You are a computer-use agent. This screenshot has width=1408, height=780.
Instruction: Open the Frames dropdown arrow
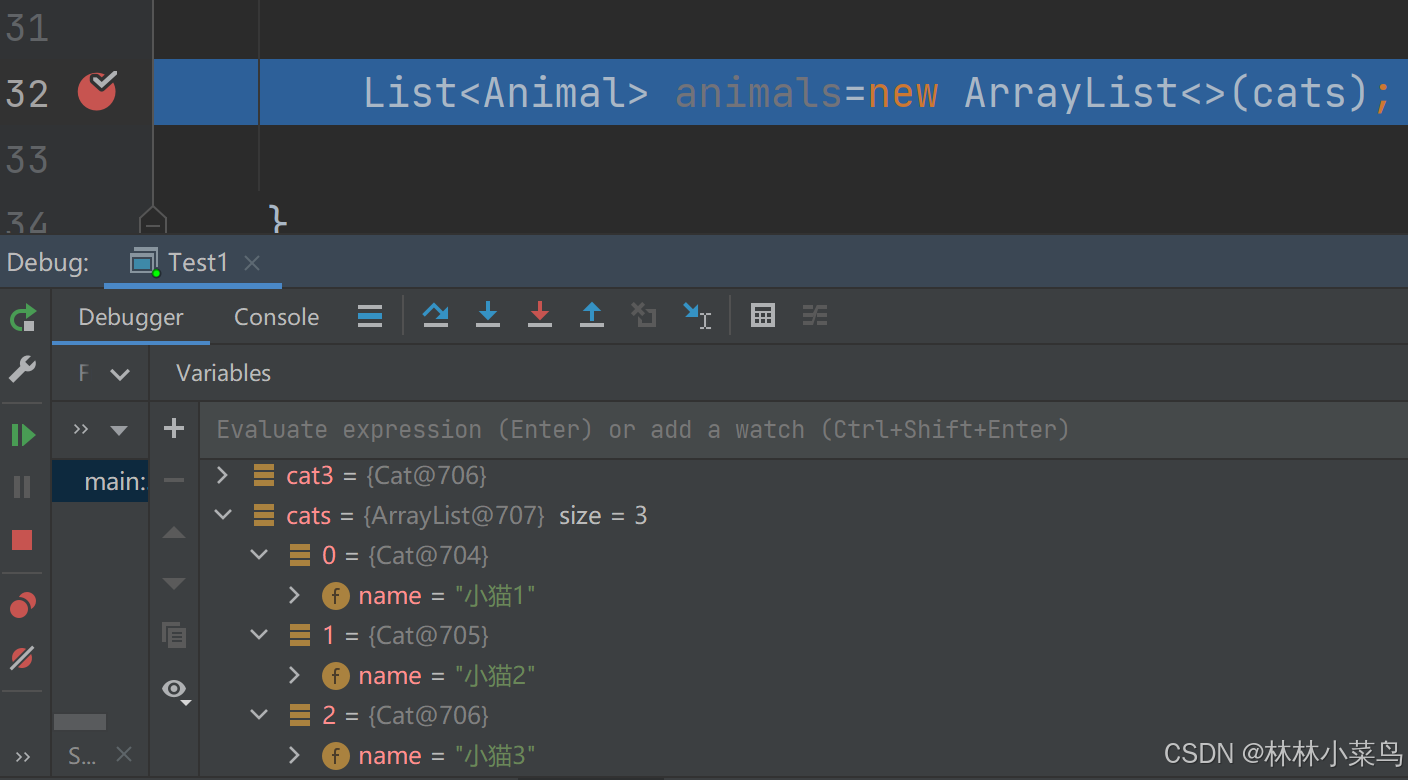120,373
